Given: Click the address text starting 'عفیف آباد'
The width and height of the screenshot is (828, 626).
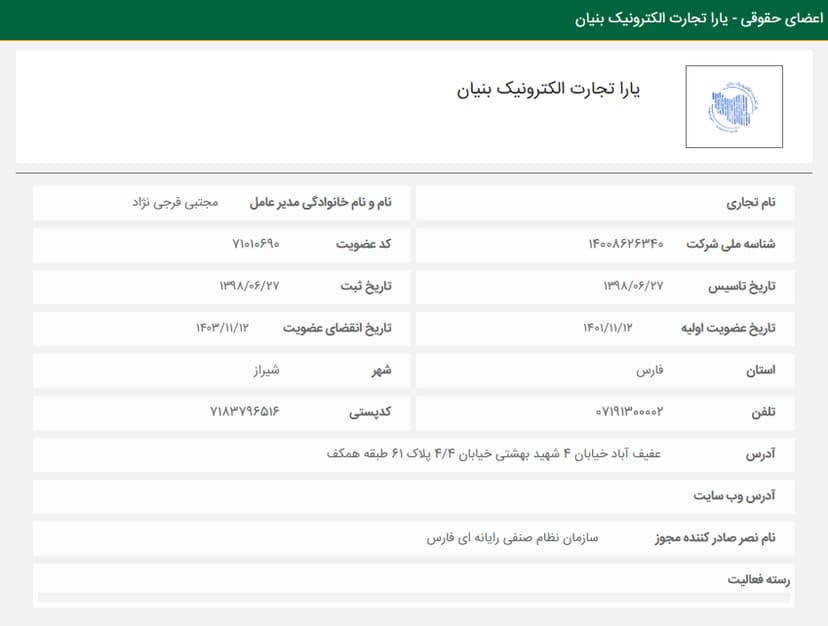Looking at the screenshot, I should (494, 453).
